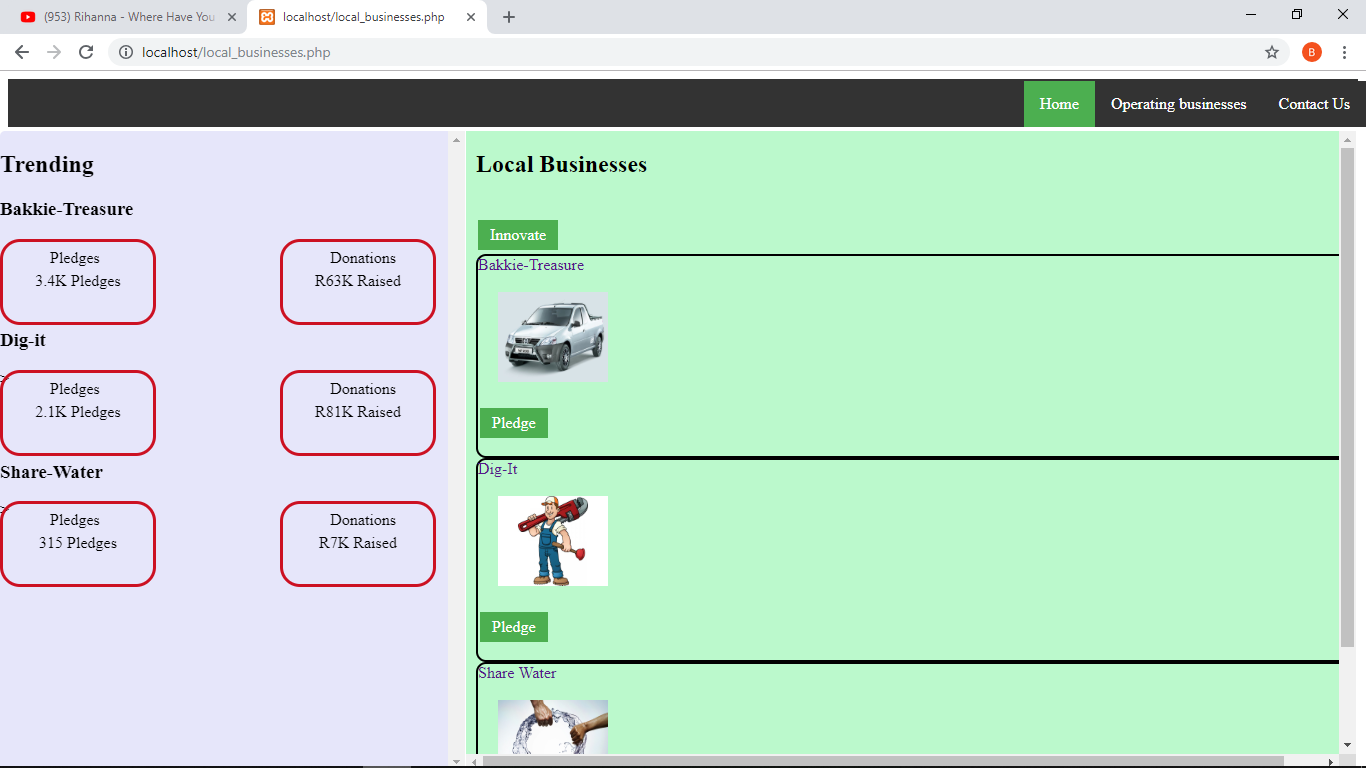Image resolution: width=1366 pixels, height=768 pixels.
Task: Click the Local Businesses horizontal scrollbar
Action: [882, 762]
